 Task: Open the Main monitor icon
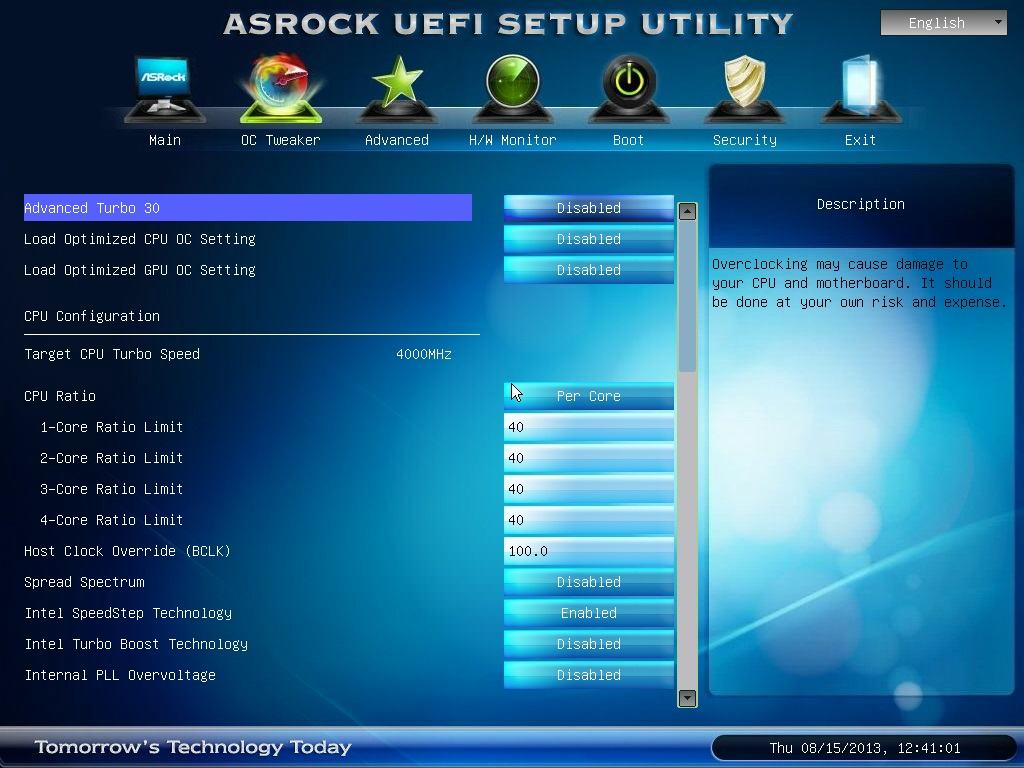click(164, 90)
